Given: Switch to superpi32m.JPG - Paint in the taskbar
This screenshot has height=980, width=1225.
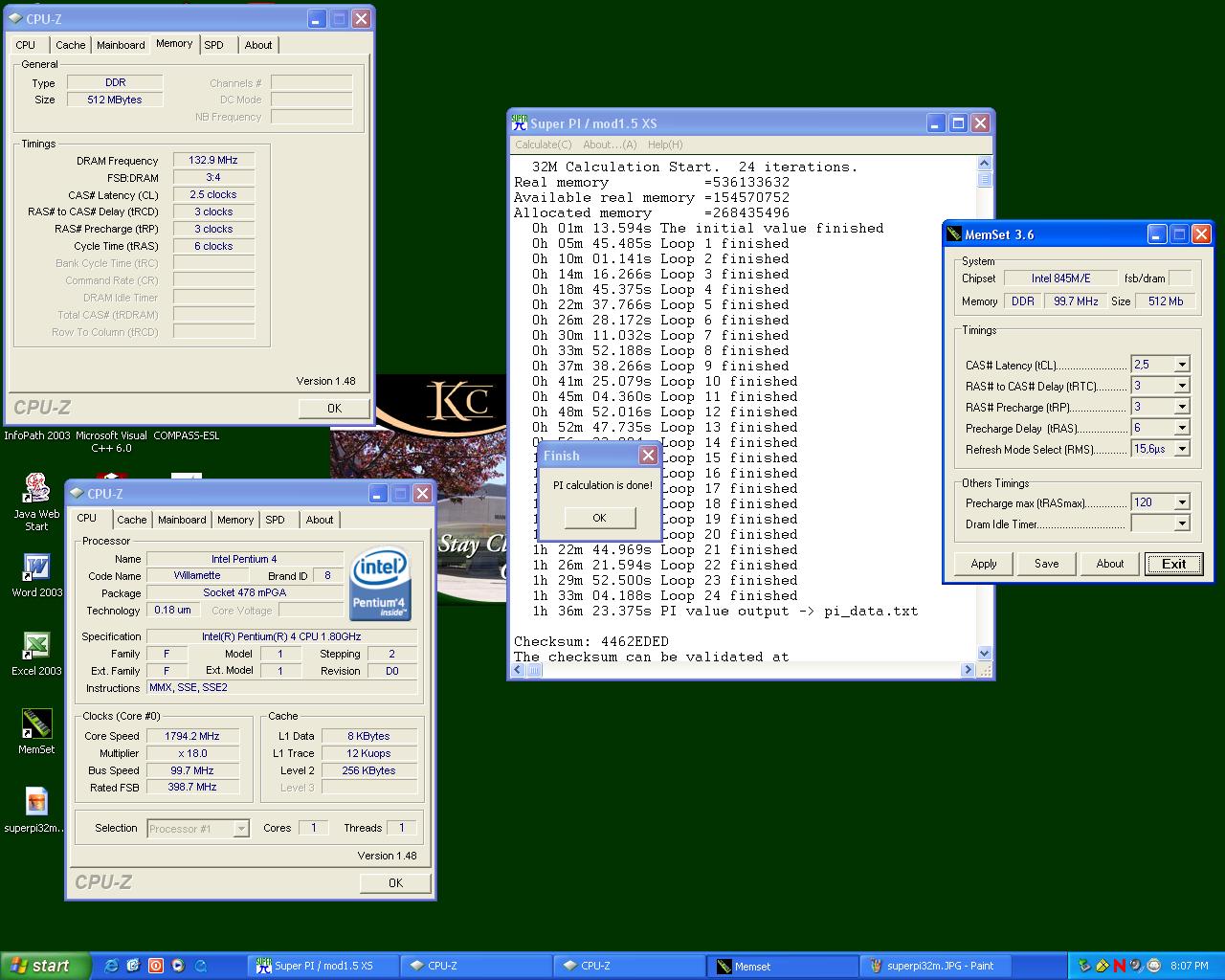Looking at the screenshot, I should tap(937, 966).
